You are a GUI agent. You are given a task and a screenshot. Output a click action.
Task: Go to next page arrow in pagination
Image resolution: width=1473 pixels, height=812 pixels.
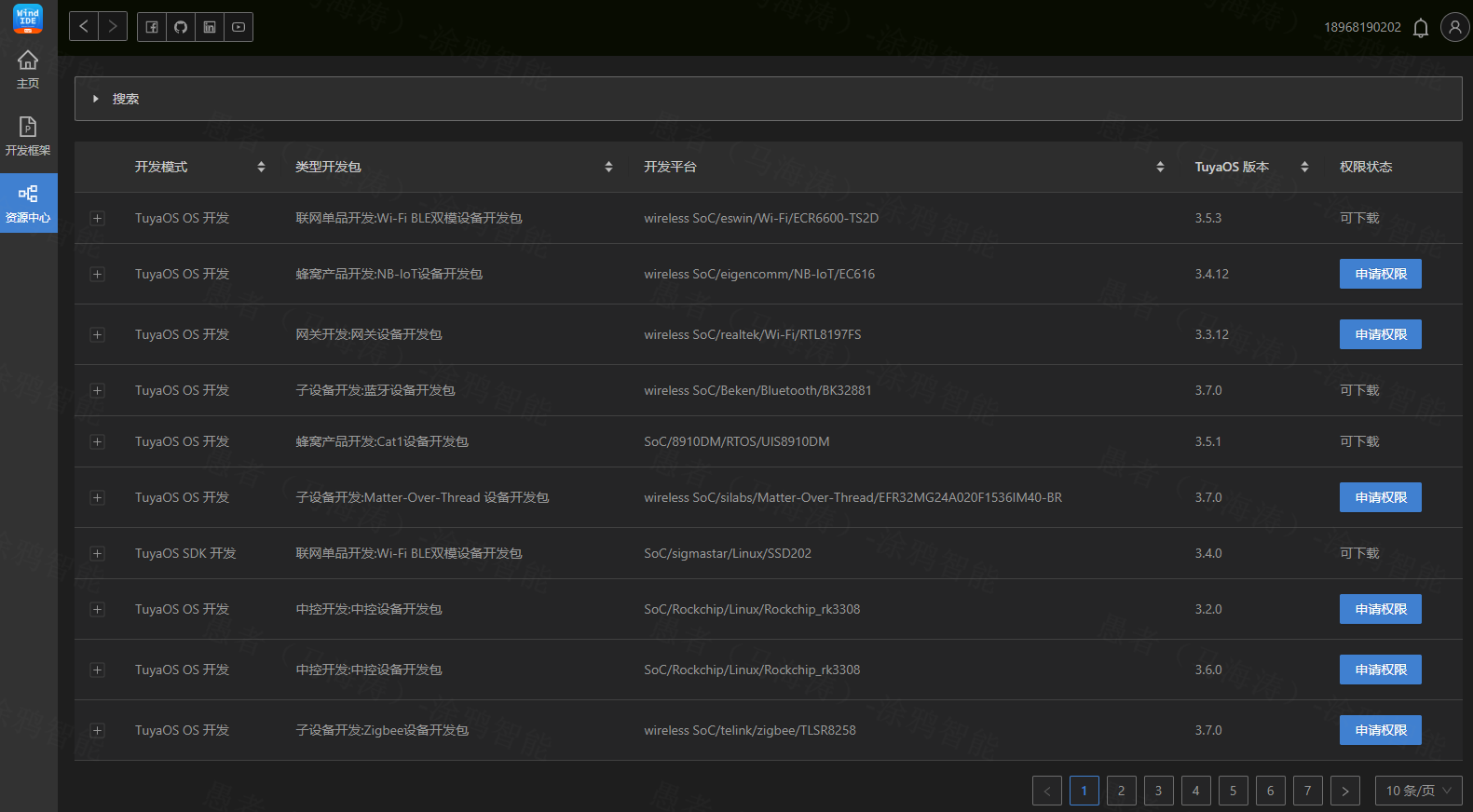click(1345, 791)
